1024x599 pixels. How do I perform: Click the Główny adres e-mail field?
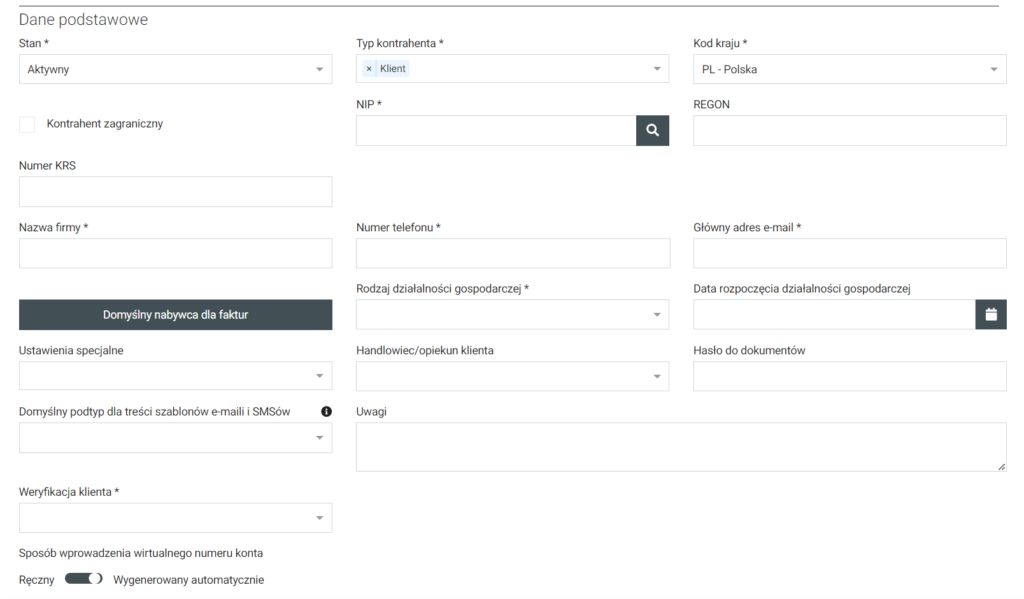coord(849,253)
